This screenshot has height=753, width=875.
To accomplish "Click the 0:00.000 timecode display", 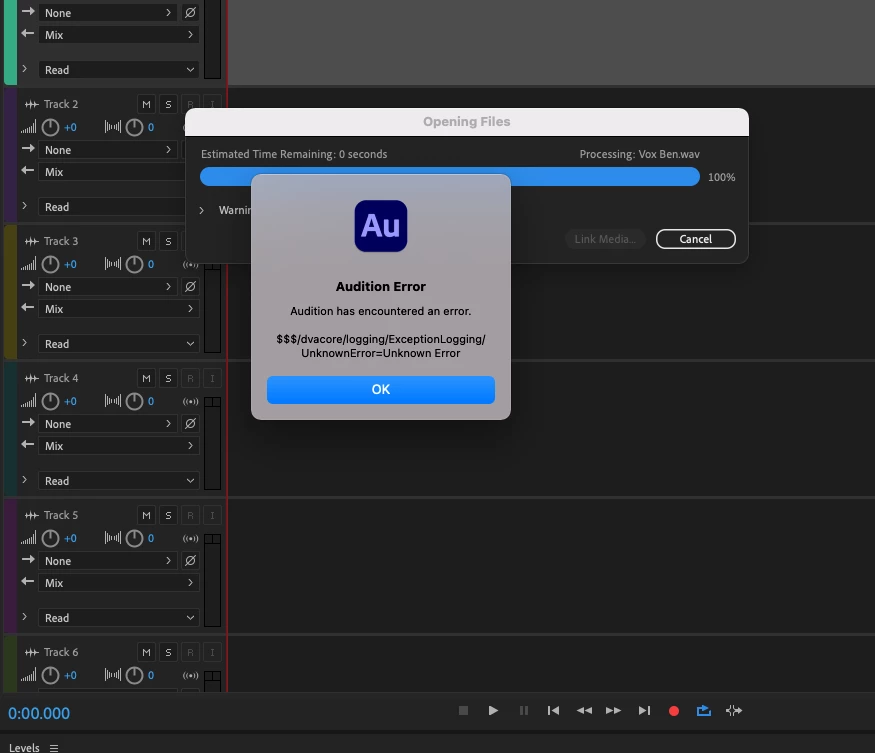I will coord(39,713).
